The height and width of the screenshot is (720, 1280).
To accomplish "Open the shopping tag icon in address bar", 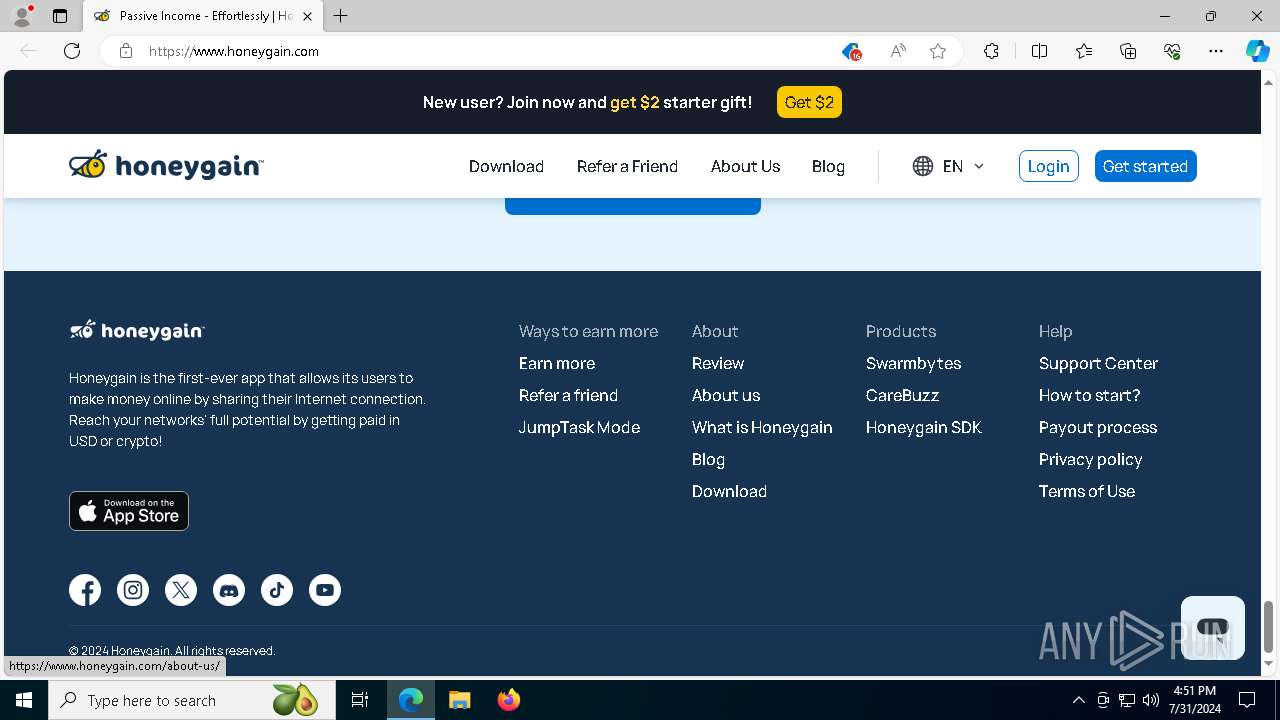I will pos(851,51).
